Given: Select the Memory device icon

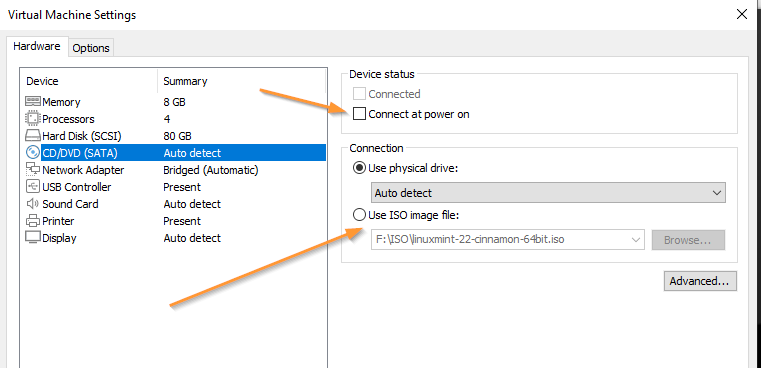Looking at the screenshot, I should click(33, 102).
